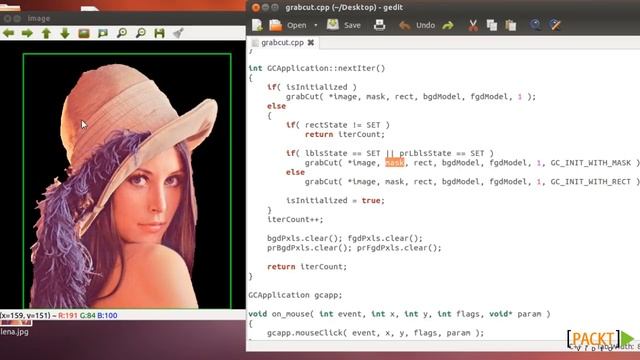Redo the last undone action in gedit

(x=448, y=25)
